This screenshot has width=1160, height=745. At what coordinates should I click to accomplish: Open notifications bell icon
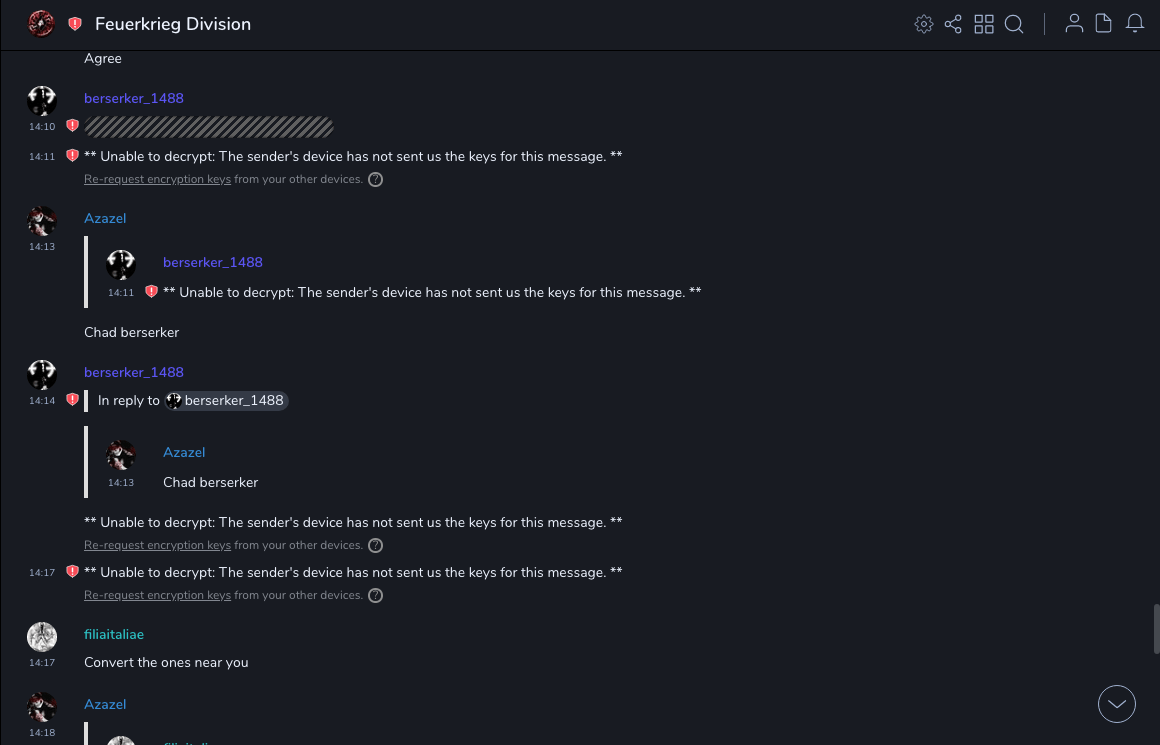tap(1135, 24)
